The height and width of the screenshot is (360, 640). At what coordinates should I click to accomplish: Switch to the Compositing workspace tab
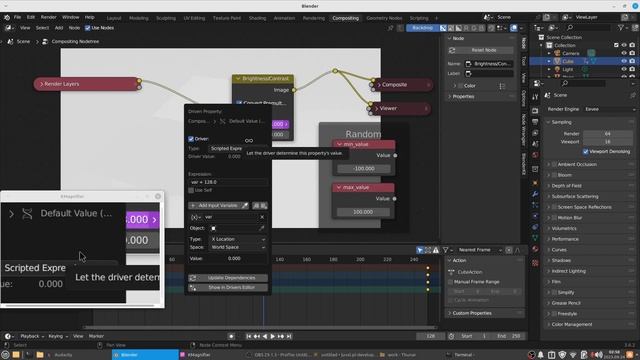point(345,18)
